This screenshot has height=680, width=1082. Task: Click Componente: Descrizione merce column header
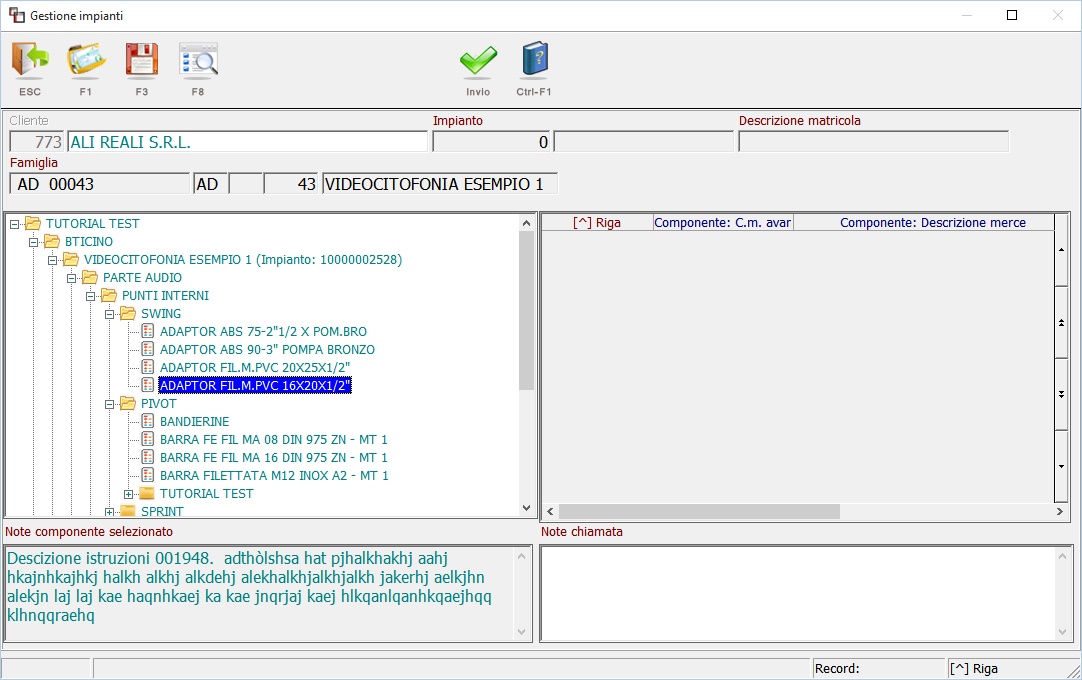click(x=923, y=222)
